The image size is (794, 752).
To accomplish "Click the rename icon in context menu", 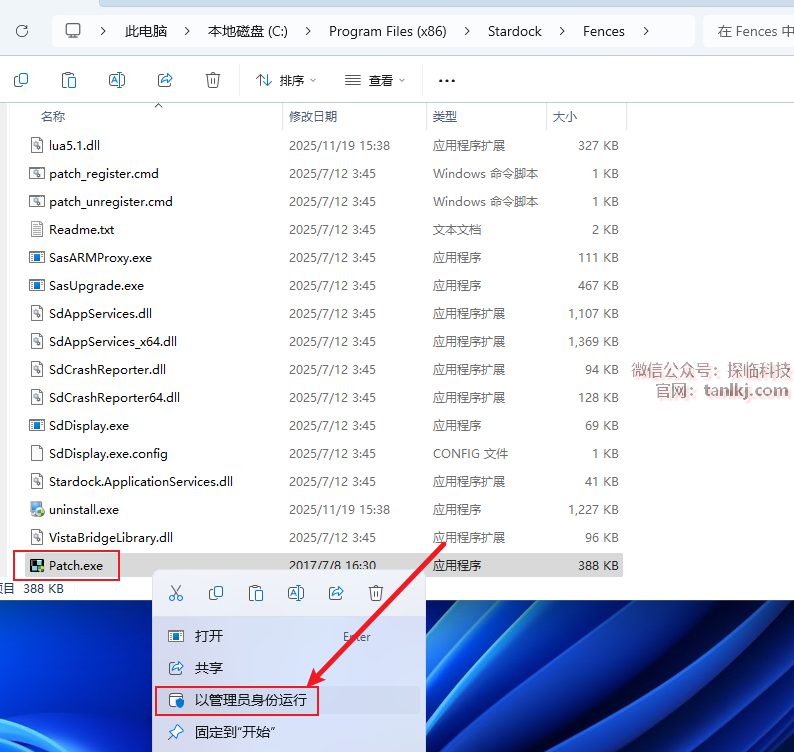I will [296, 593].
